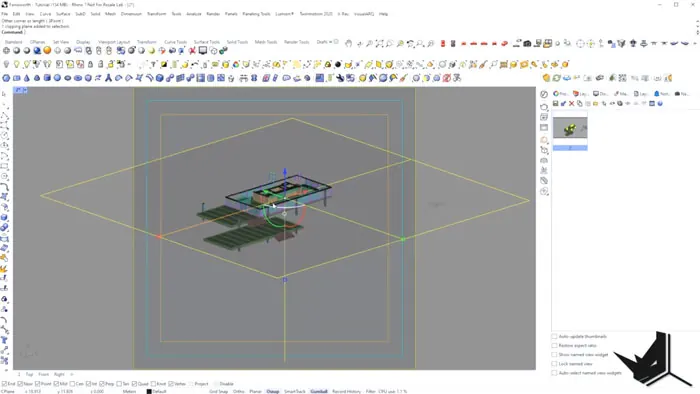
Task: Enable Show named view widget checkbox
Action: (x=554, y=355)
